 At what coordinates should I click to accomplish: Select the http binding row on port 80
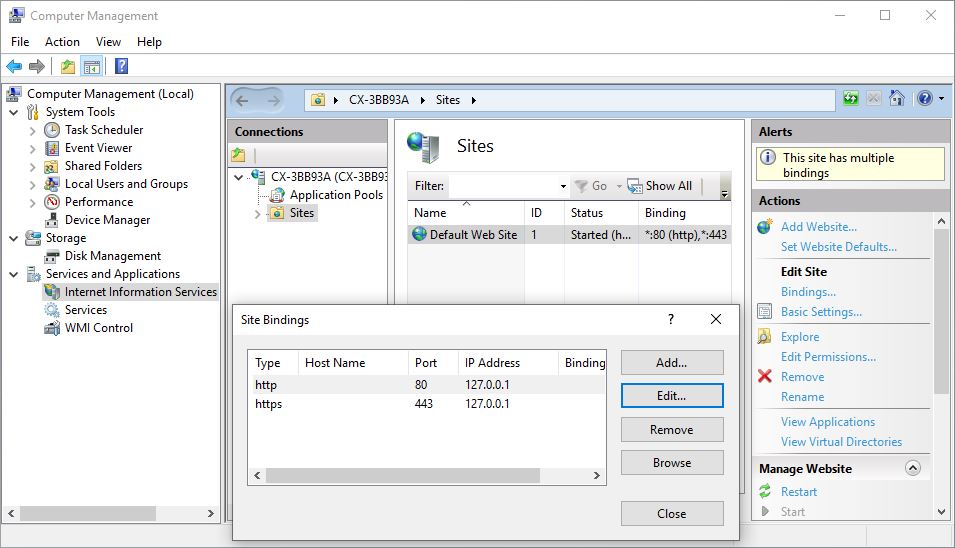coord(427,385)
